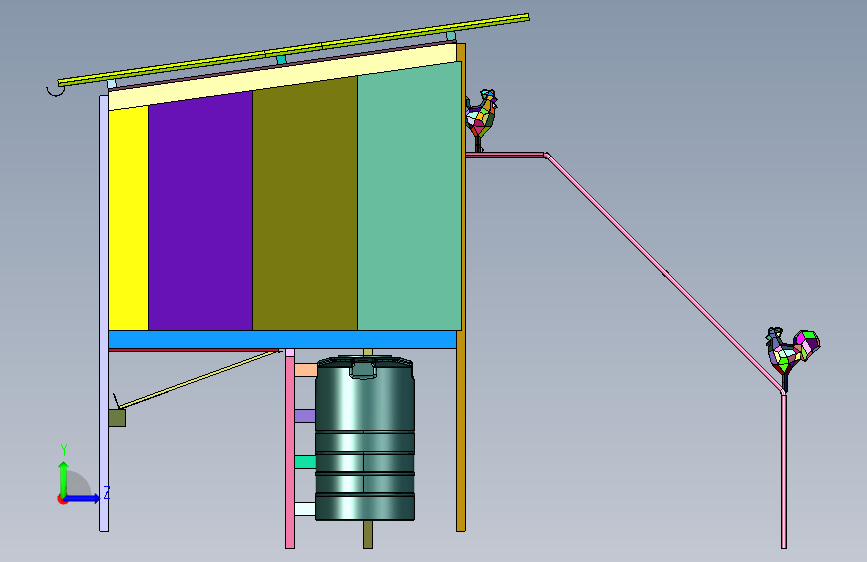
Task: Select the golden-brown vertical post beside the teal panel
Action: coord(461,288)
